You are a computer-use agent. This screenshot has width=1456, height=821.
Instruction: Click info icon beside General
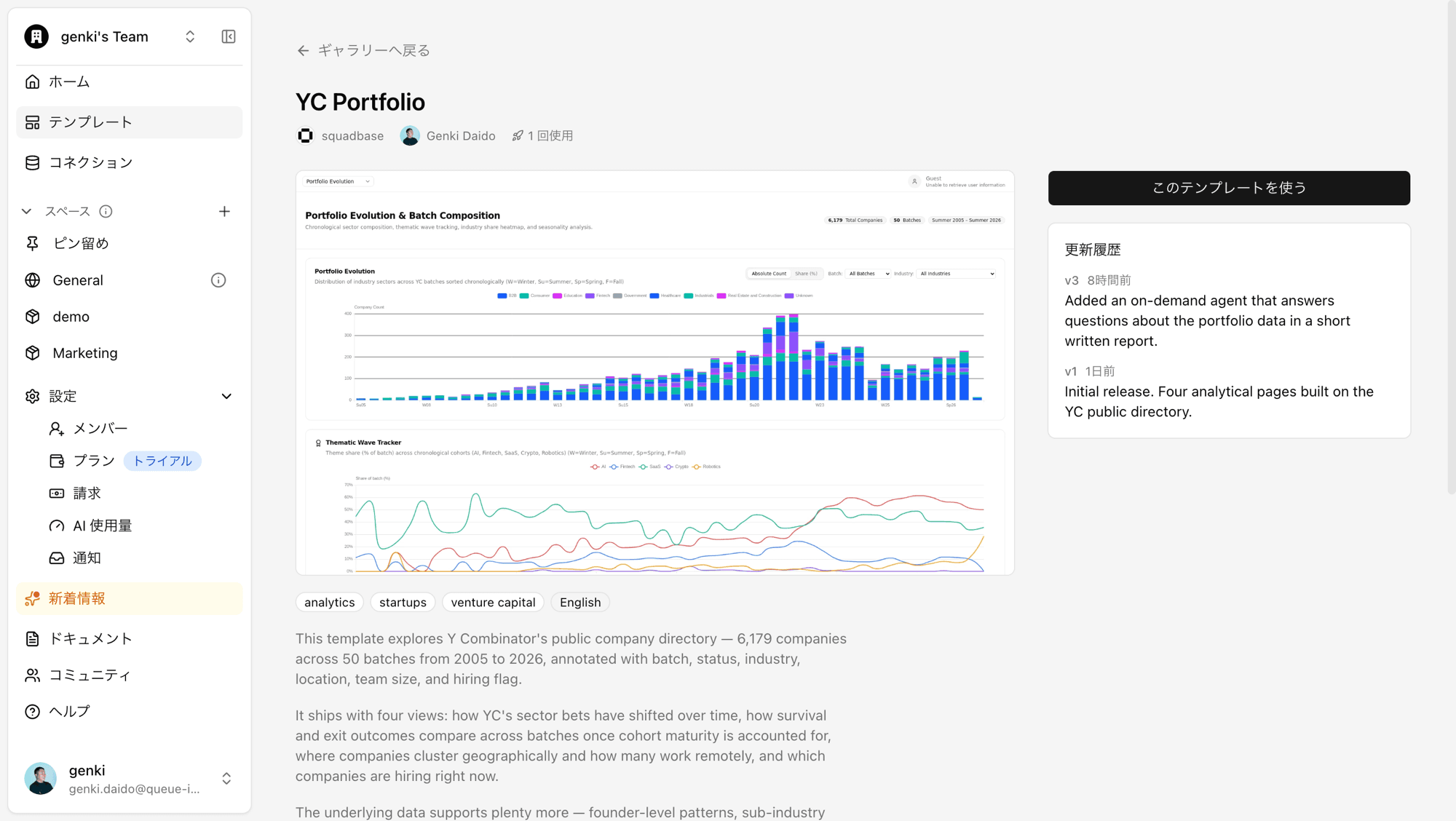coord(218,280)
